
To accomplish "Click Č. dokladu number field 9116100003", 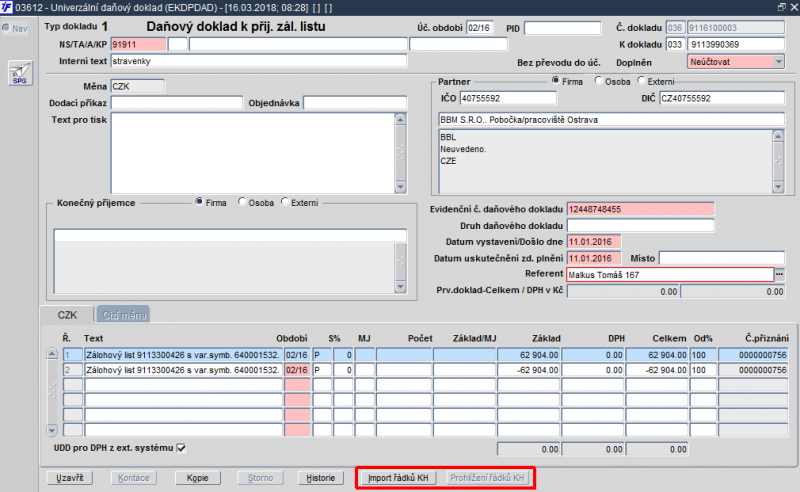I will pos(736,28).
